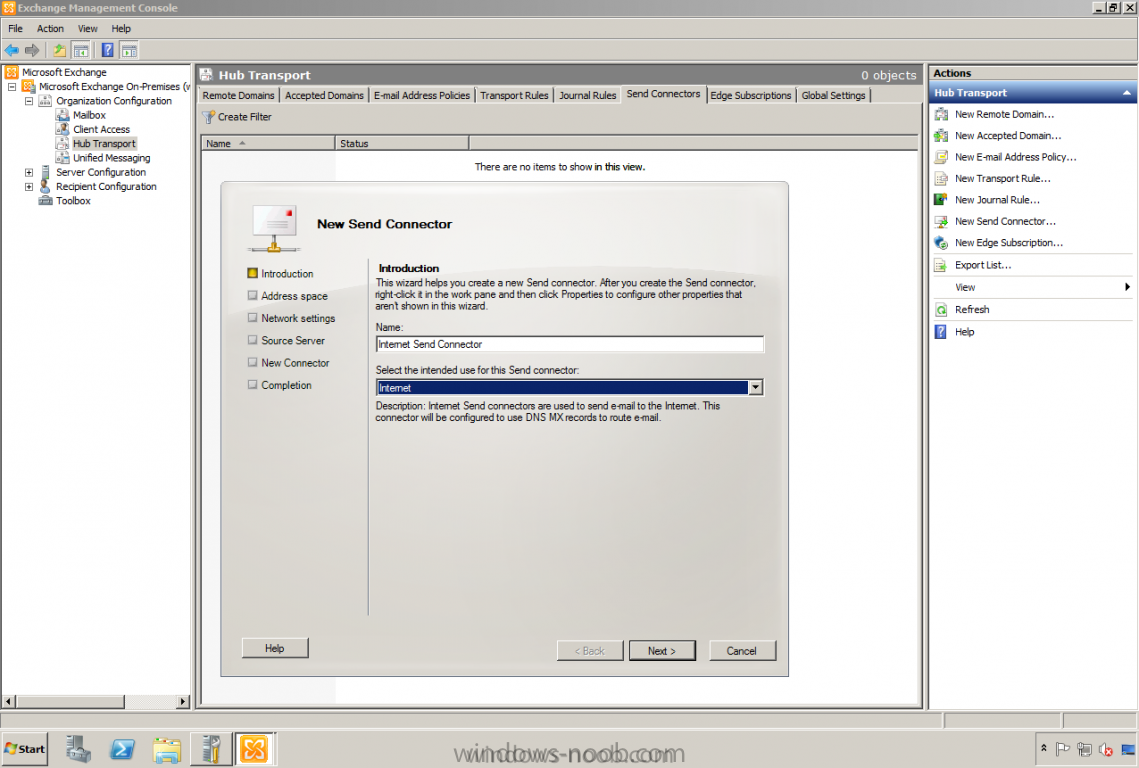Open the Help menu
This screenshot has height=768, width=1139.
tap(121, 28)
